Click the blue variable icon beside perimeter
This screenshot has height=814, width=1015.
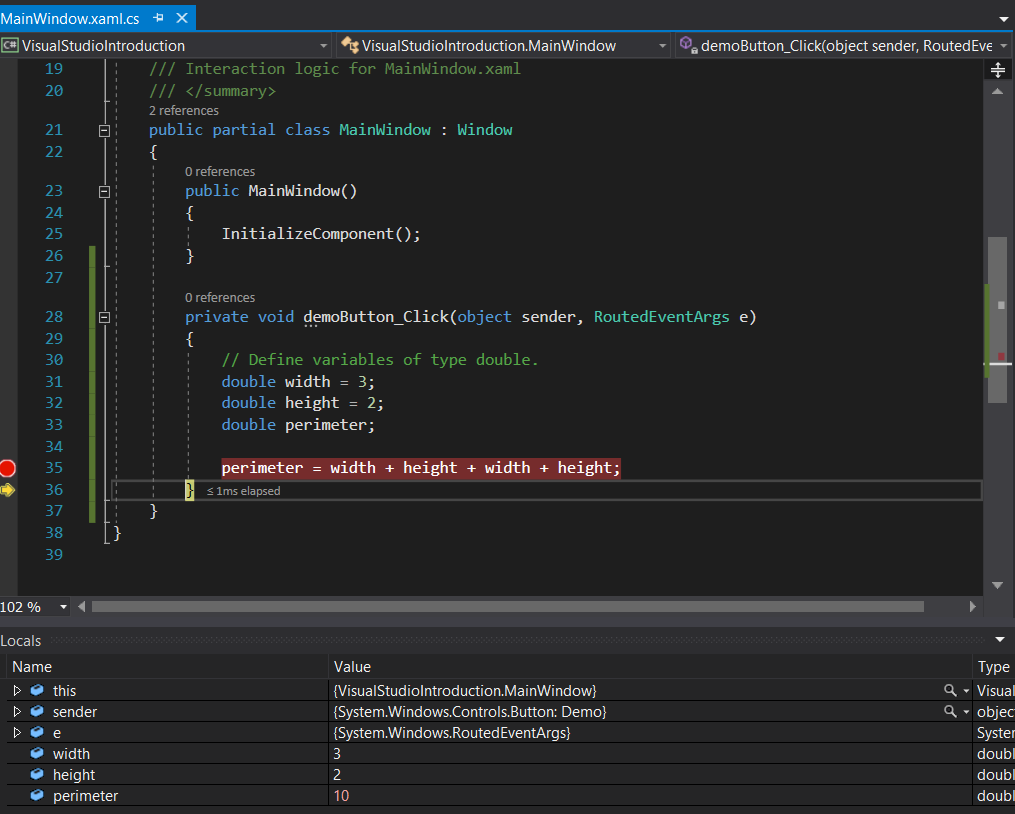(37, 796)
